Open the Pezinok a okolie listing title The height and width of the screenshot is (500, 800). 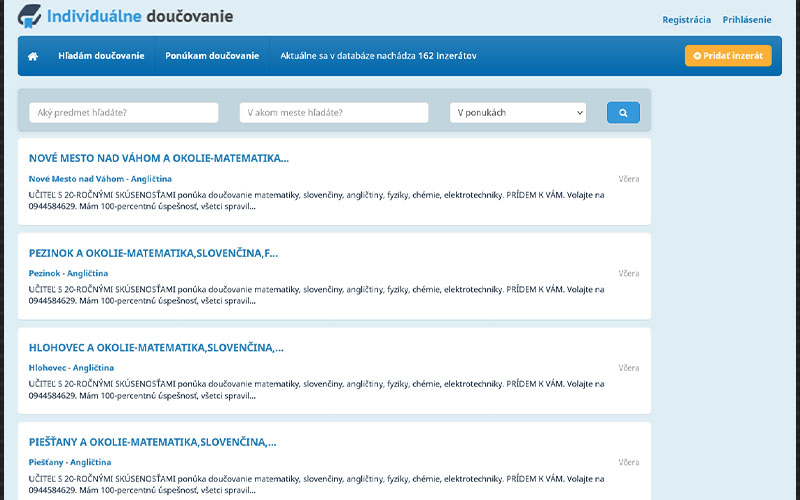click(153, 253)
